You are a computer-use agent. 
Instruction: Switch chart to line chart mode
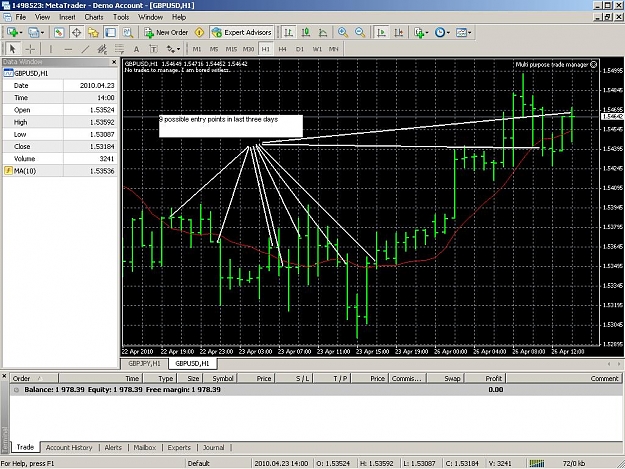[323, 33]
